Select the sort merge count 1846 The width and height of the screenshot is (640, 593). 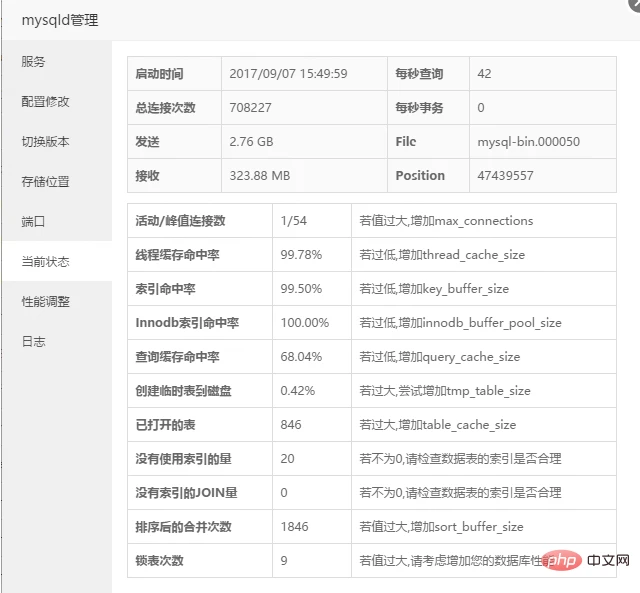tap(294, 526)
